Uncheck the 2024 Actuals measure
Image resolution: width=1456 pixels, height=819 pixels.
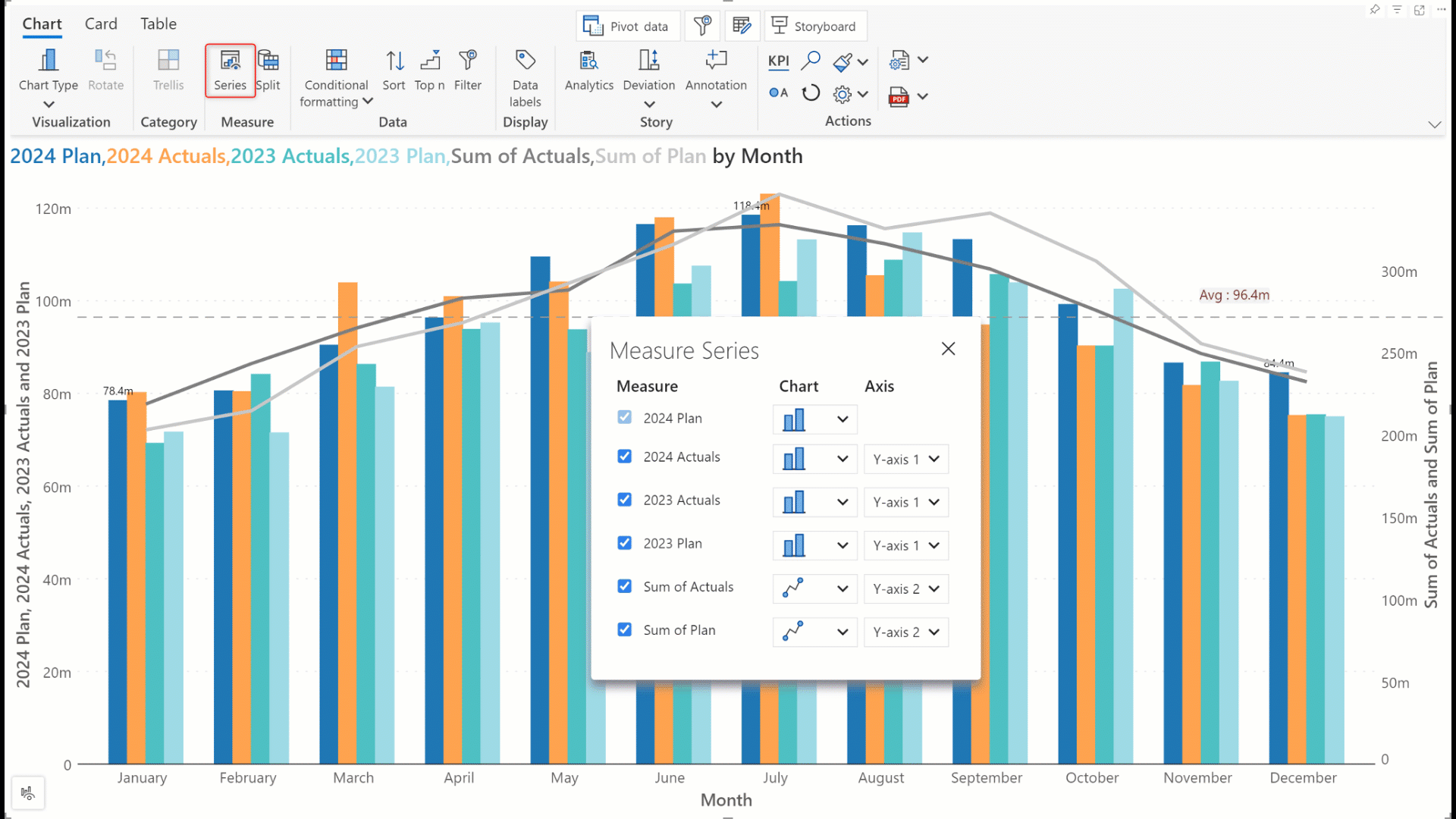[x=624, y=457]
